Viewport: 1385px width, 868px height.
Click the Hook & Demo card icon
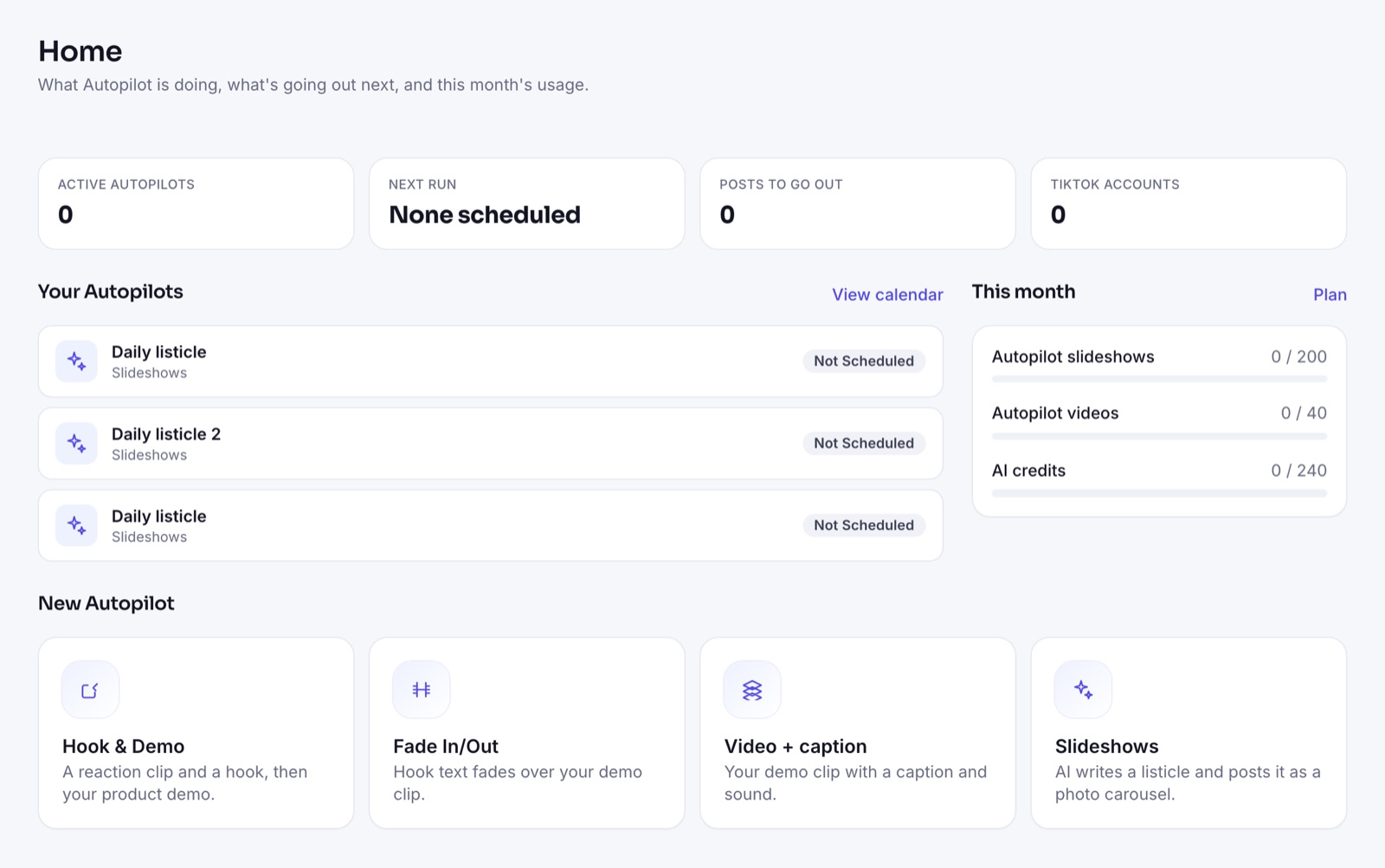pyautogui.click(x=90, y=690)
